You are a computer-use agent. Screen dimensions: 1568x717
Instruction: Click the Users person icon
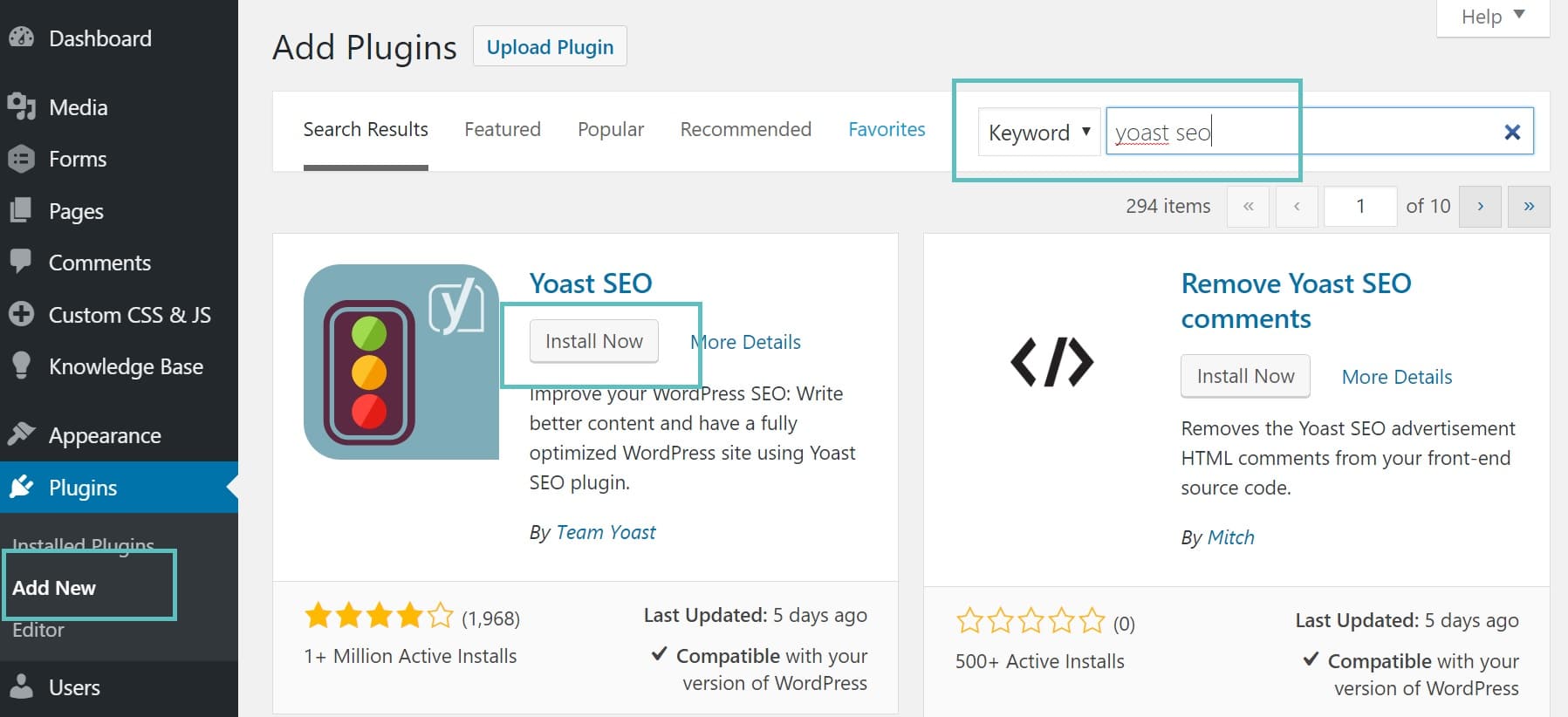pyautogui.click(x=21, y=686)
